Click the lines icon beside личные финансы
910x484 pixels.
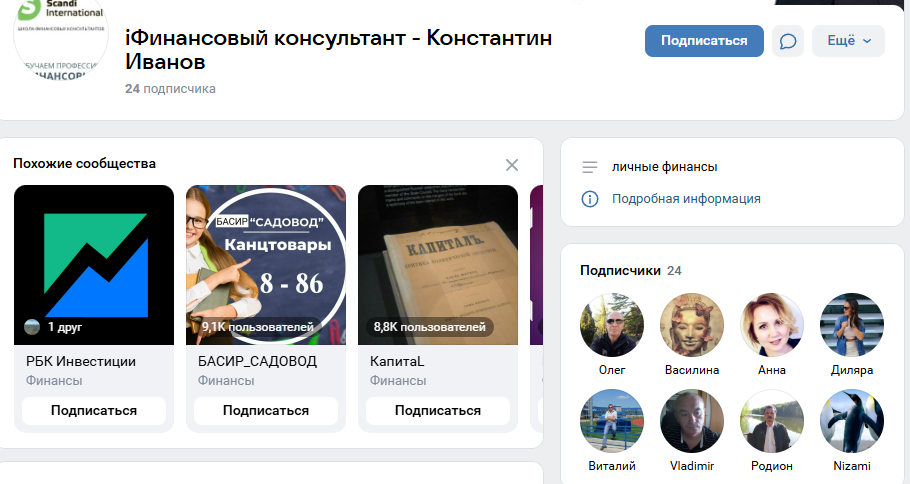pyautogui.click(x=590, y=167)
